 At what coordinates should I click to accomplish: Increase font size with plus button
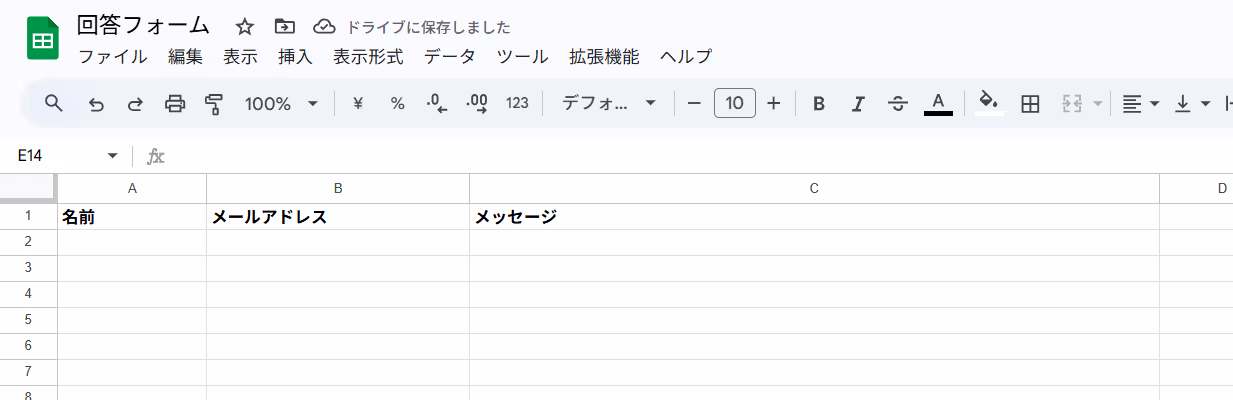(773, 103)
